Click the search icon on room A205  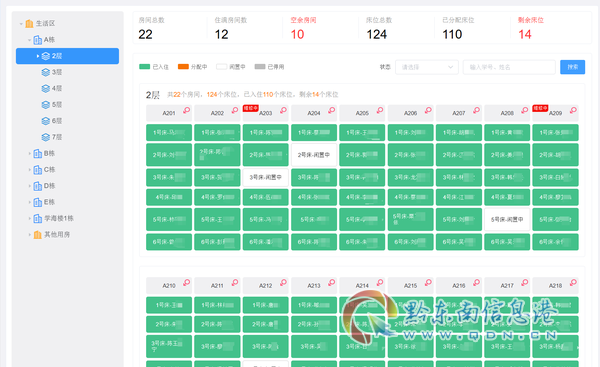(x=380, y=110)
